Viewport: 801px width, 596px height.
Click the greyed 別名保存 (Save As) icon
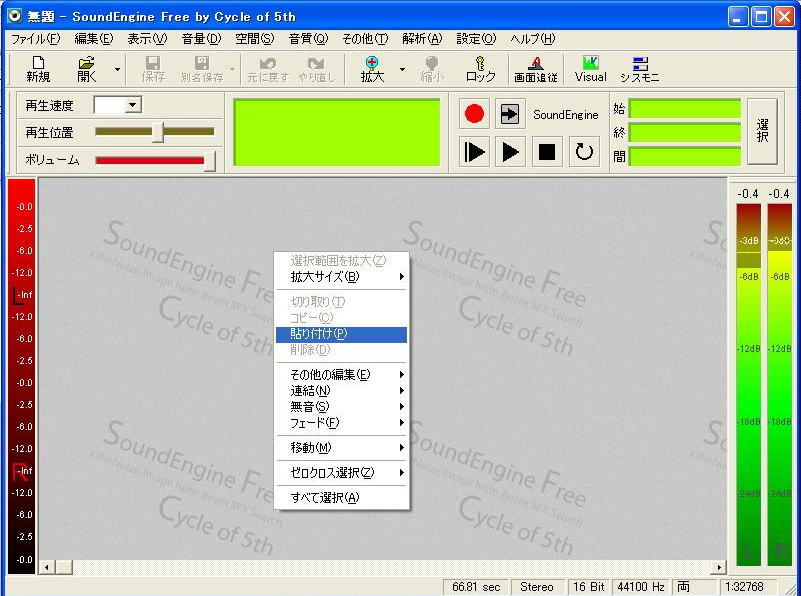pos(202,69)
